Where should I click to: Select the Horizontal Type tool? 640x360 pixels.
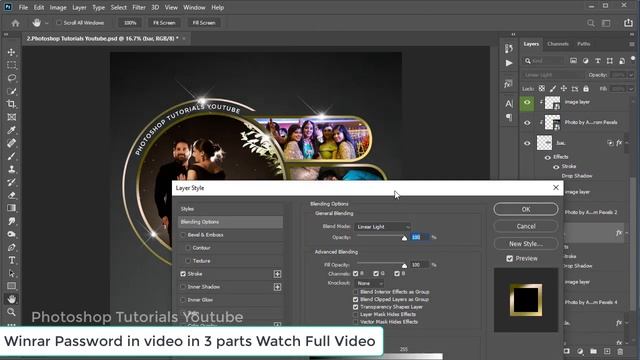[11, 260]
